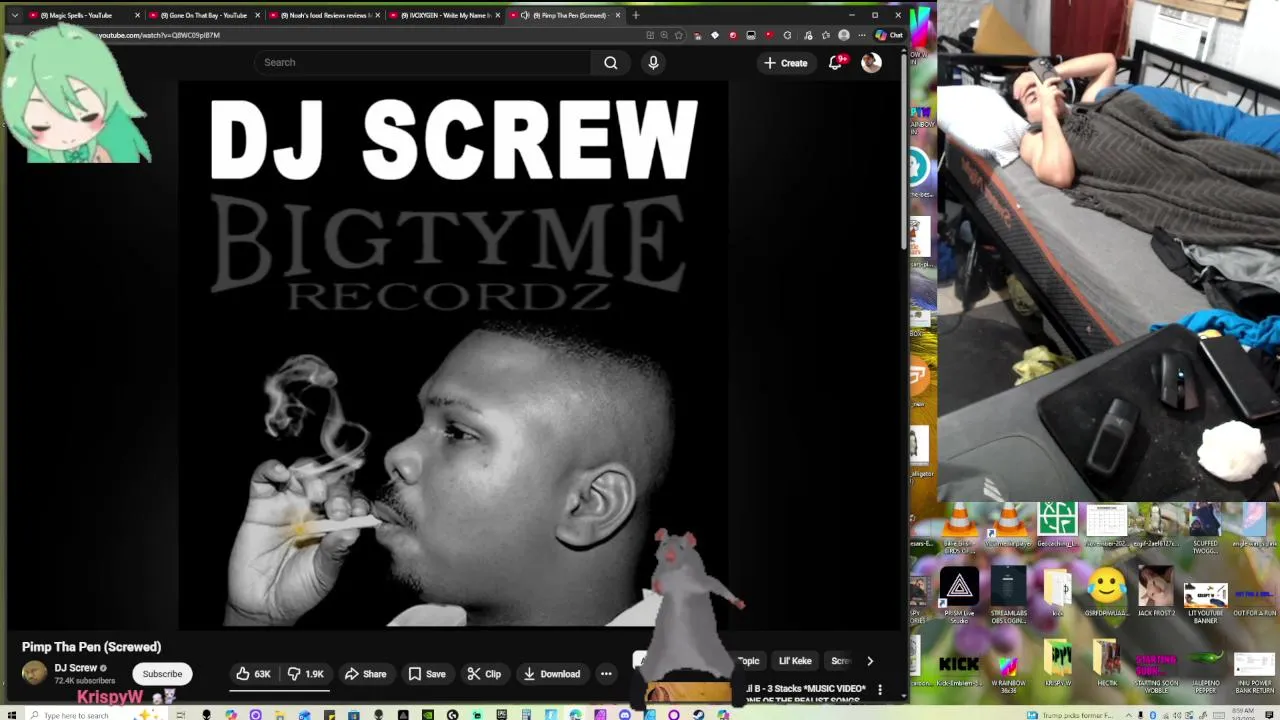Select the VLC media player shortcut
The height and width of the screenshot is (720, 1280).
click(x=1008, y=526)
